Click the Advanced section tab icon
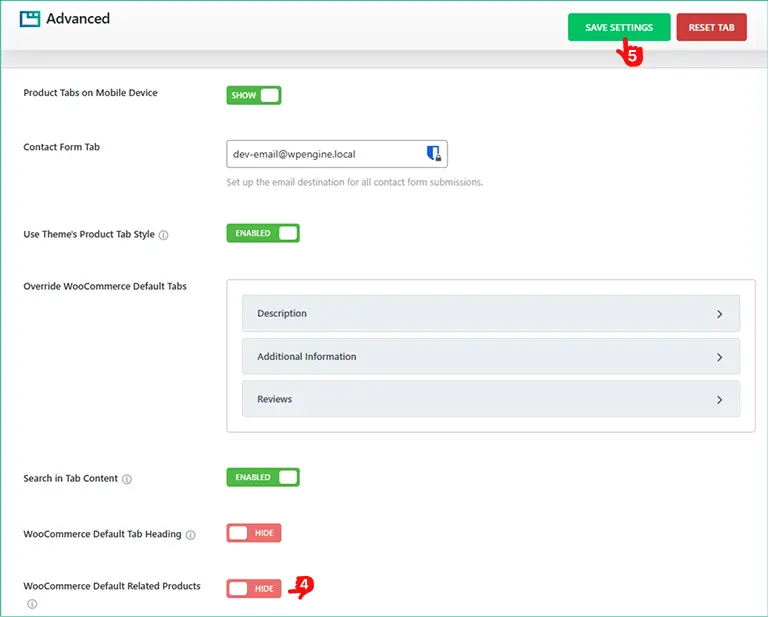 pos(29,19)
